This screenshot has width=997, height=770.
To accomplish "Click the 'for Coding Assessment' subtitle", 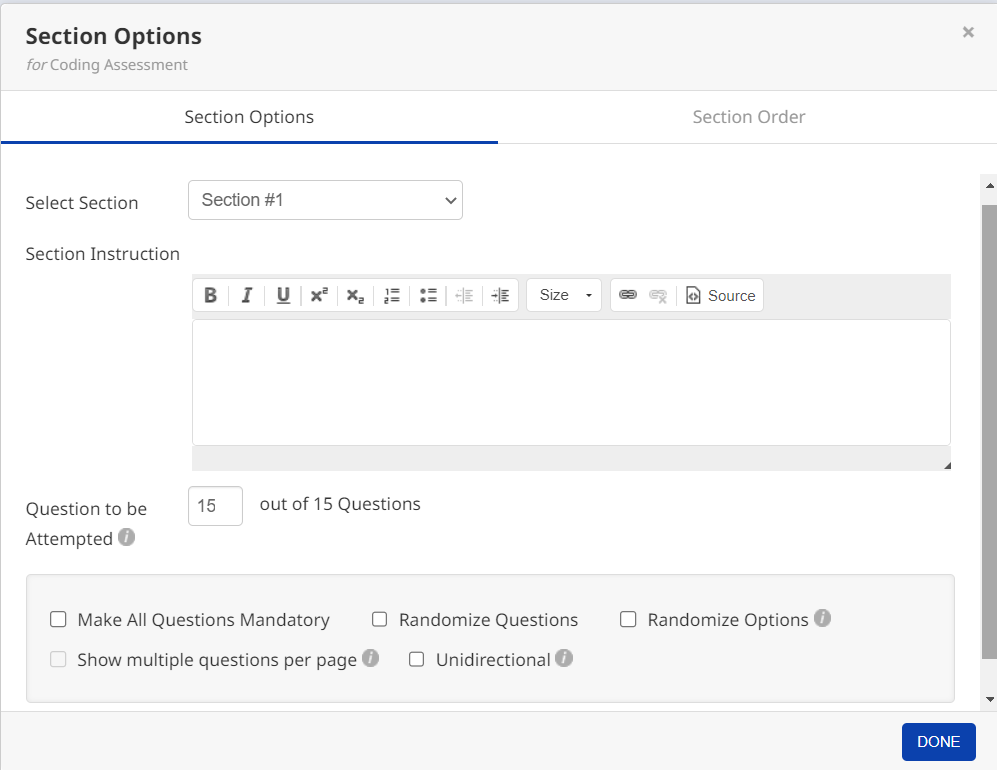I will pyautogui.click(x=107, y=65).
